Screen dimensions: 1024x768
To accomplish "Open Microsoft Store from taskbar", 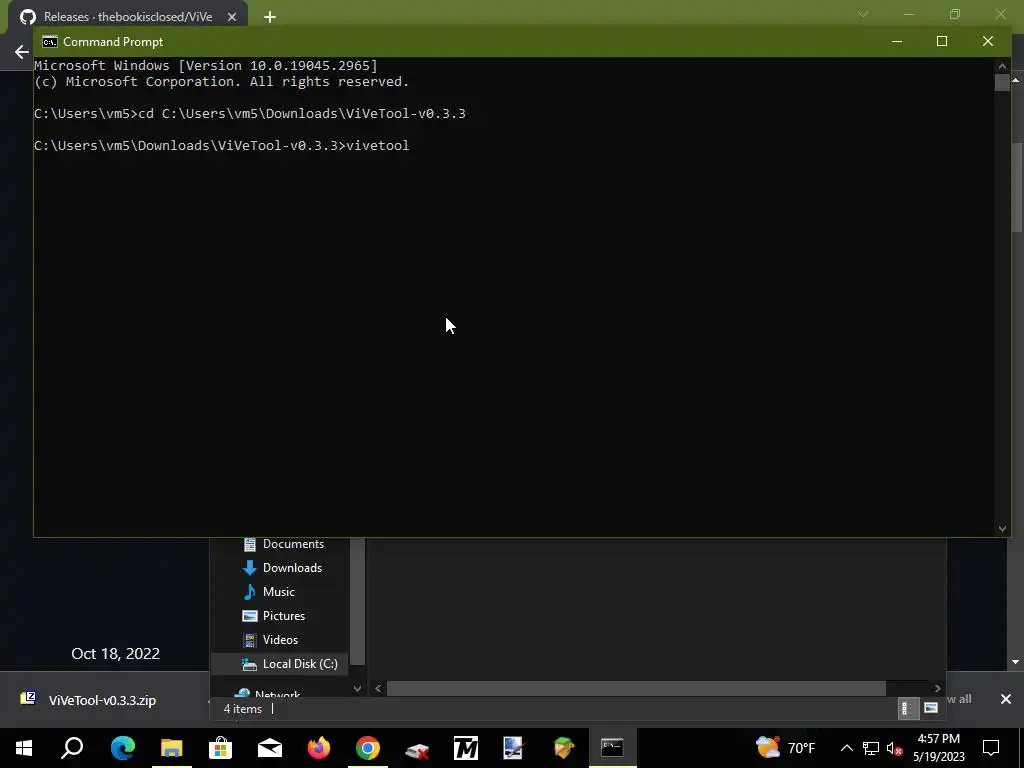I will (221, 748).
